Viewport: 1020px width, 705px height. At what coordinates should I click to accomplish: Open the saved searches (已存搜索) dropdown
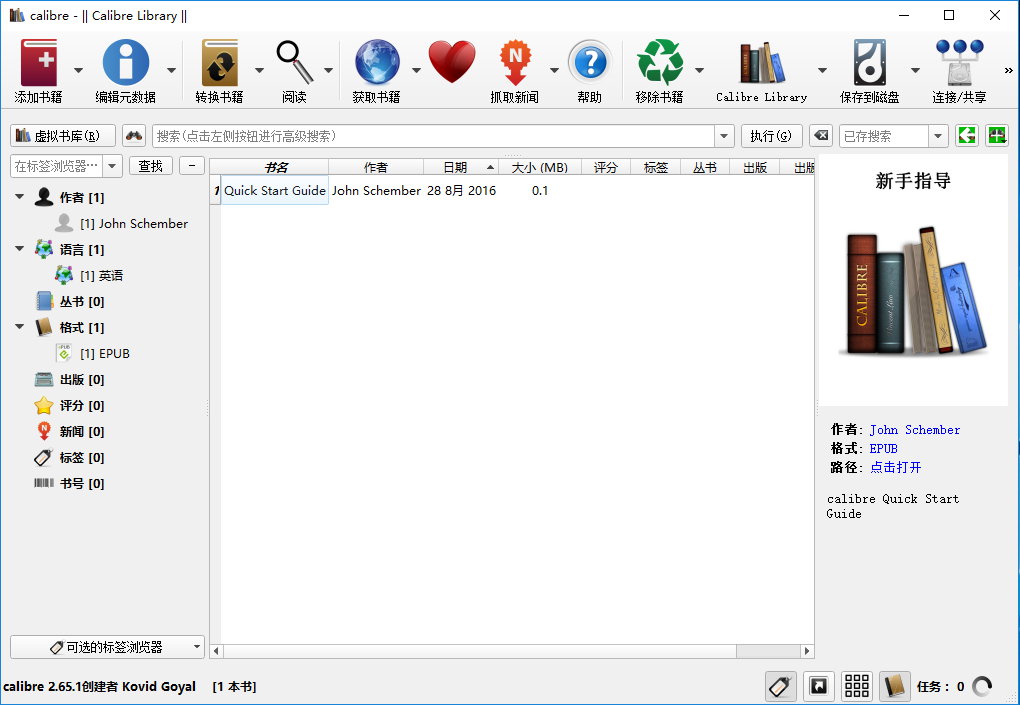938,136
